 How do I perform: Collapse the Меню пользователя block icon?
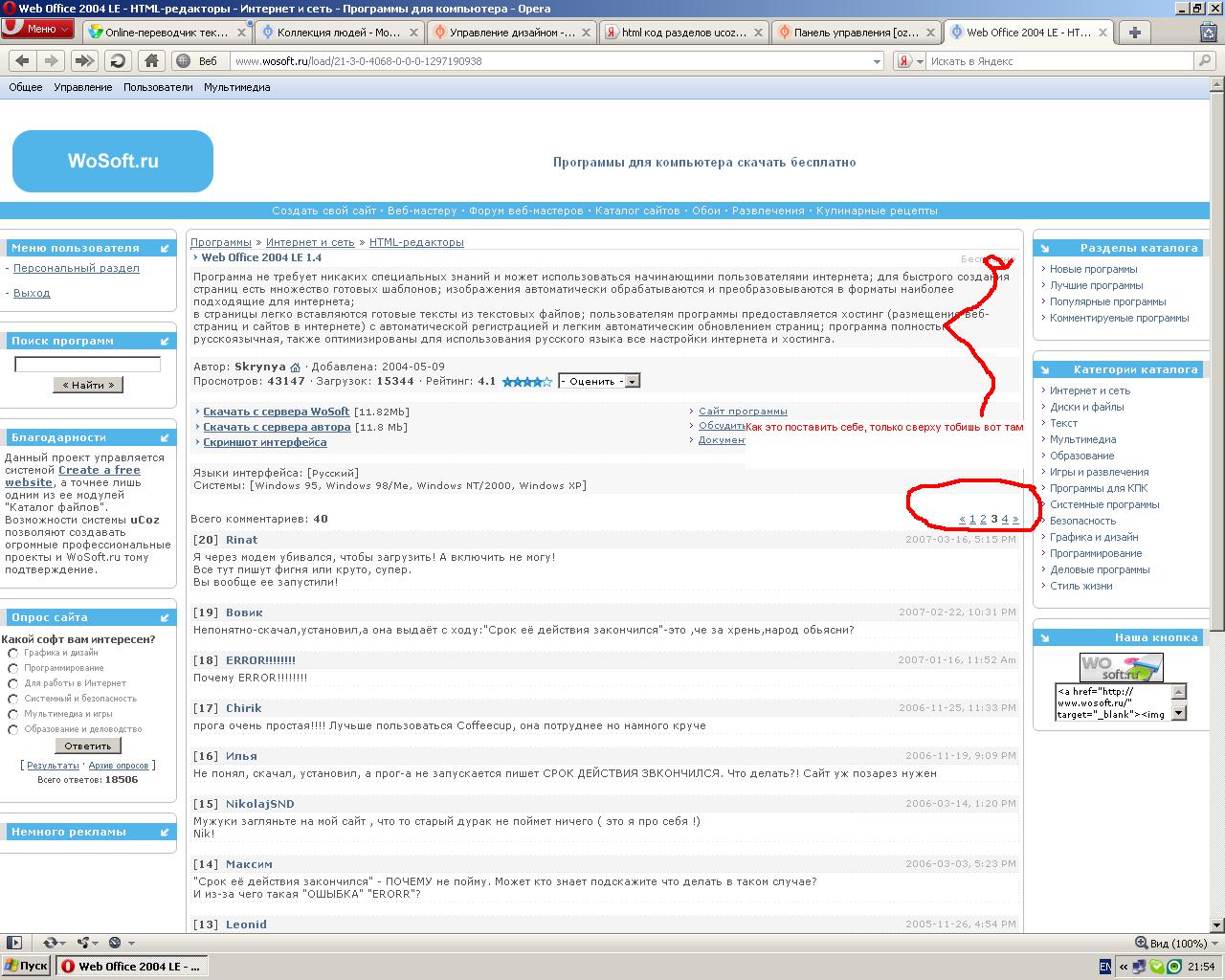165,248
